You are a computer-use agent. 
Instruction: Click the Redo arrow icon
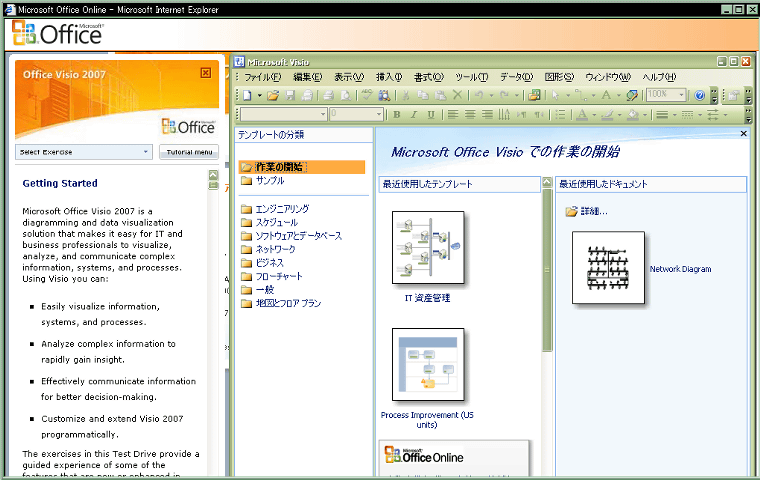coord(505,95)
